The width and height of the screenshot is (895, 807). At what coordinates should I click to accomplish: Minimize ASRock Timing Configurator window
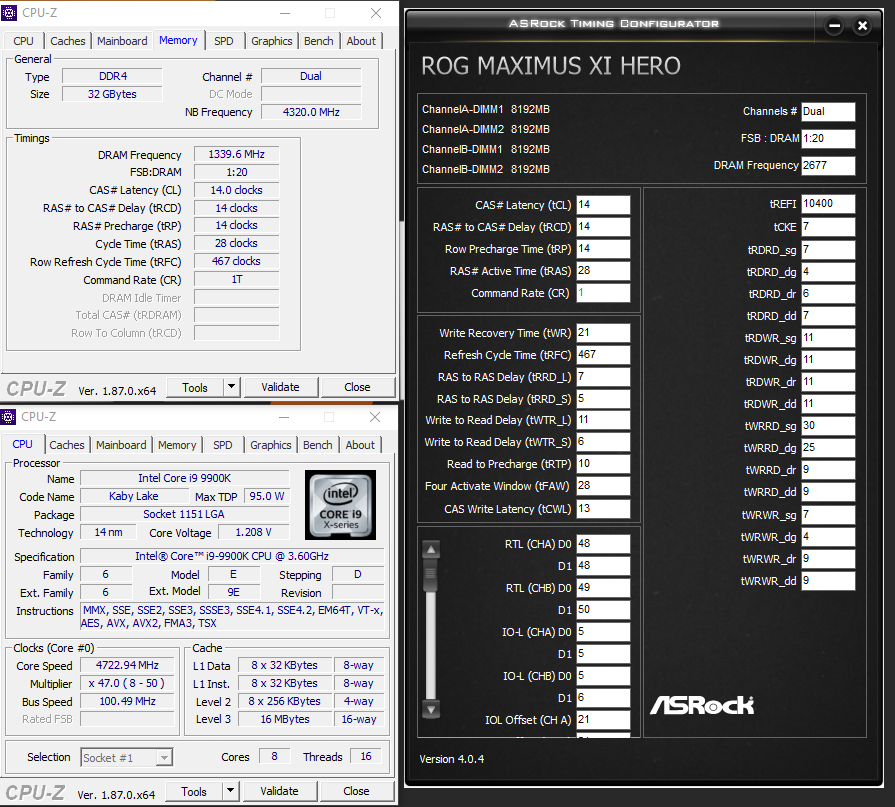click(x=834, y=26)
